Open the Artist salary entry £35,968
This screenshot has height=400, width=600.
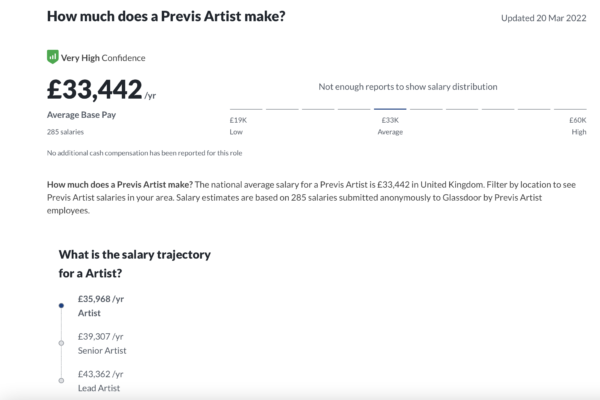pos(101,306)
